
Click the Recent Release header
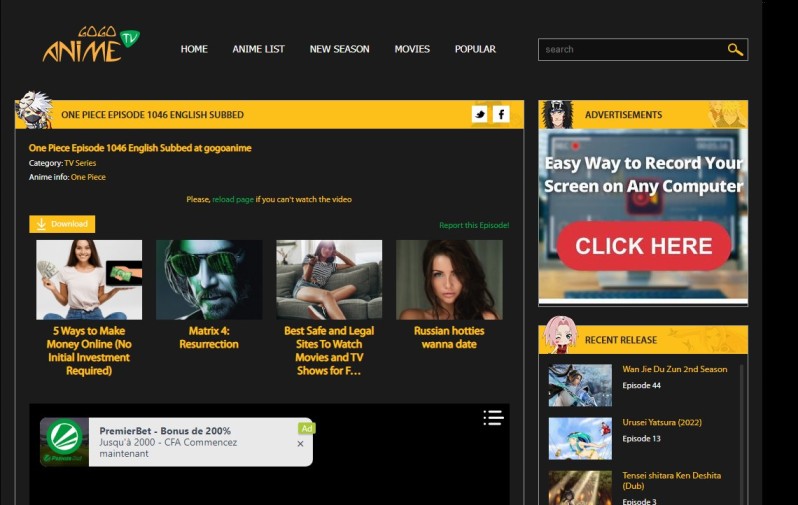click(643, 340)
